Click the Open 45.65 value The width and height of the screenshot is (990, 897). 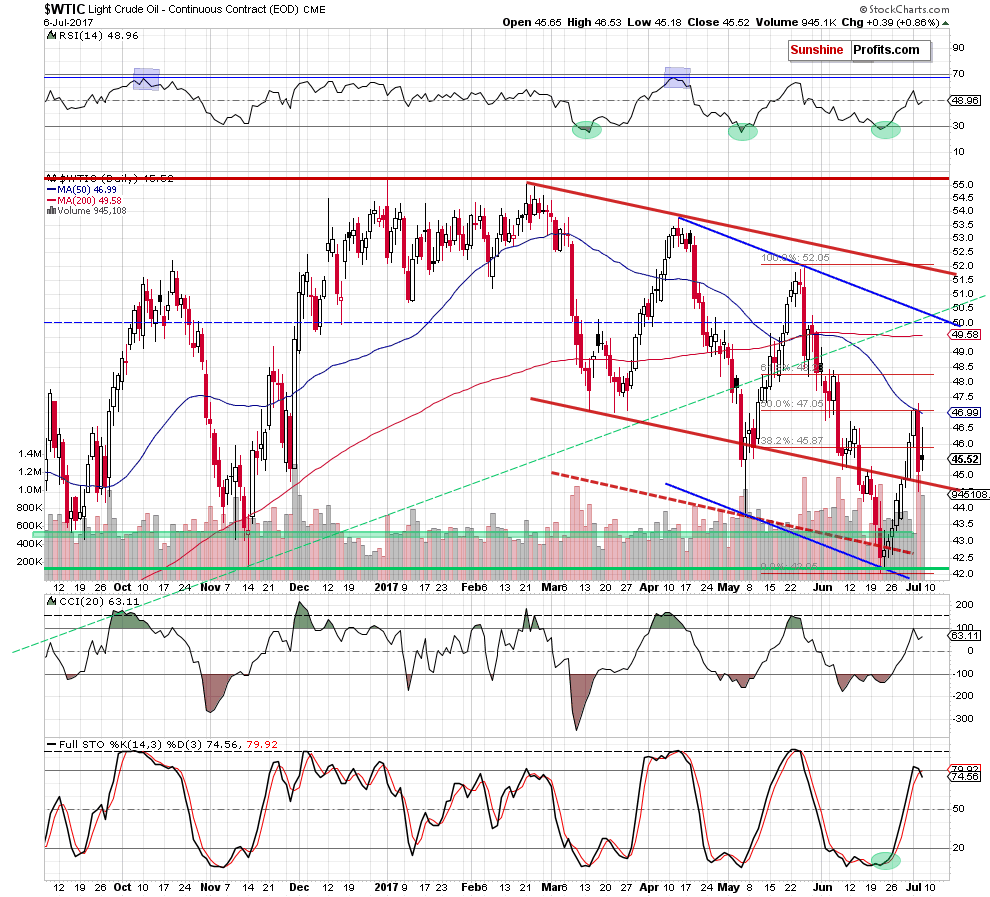tap(532, 22)
